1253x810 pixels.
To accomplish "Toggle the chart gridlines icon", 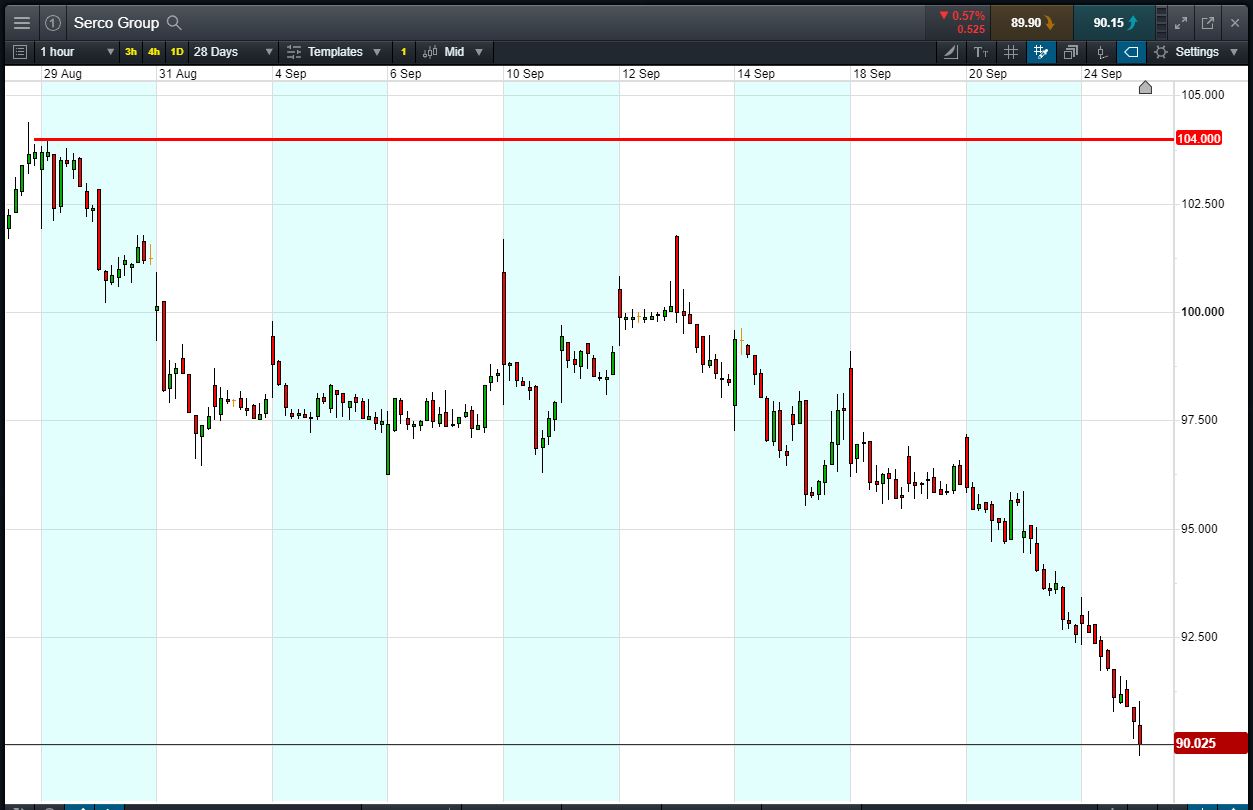I will [x=1011, y=52].
